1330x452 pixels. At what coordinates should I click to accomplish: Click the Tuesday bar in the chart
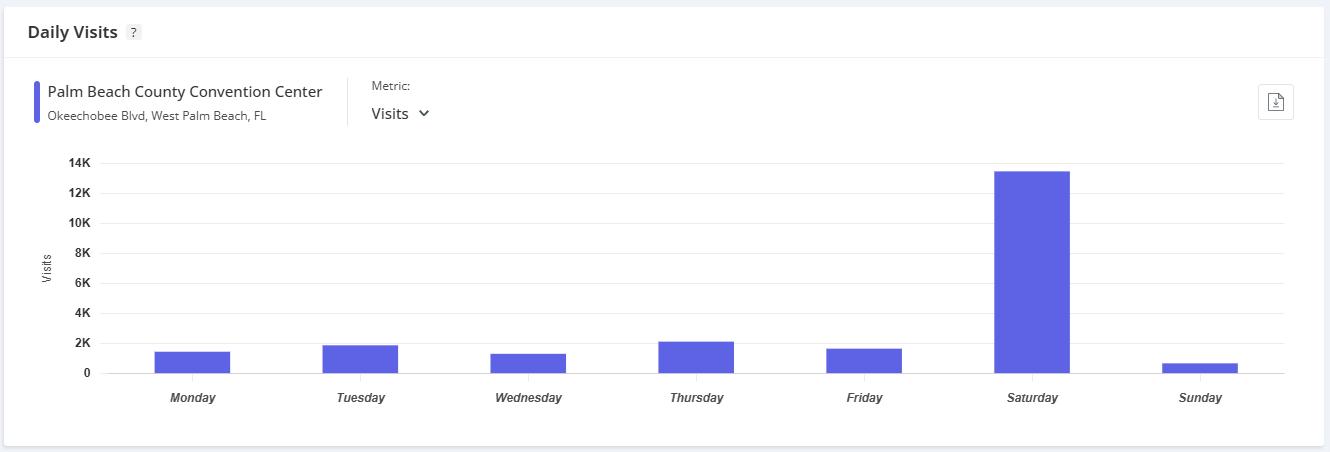(360, 359)
